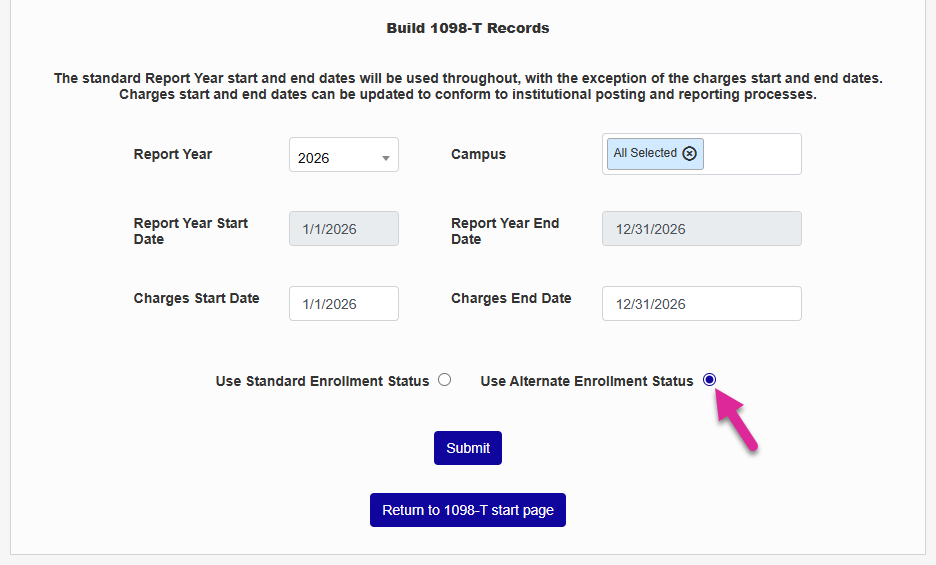The height and width of the screenshot is (565, 936).
Task: Remove the All Selected campus chip
Action: coord(689,153)
